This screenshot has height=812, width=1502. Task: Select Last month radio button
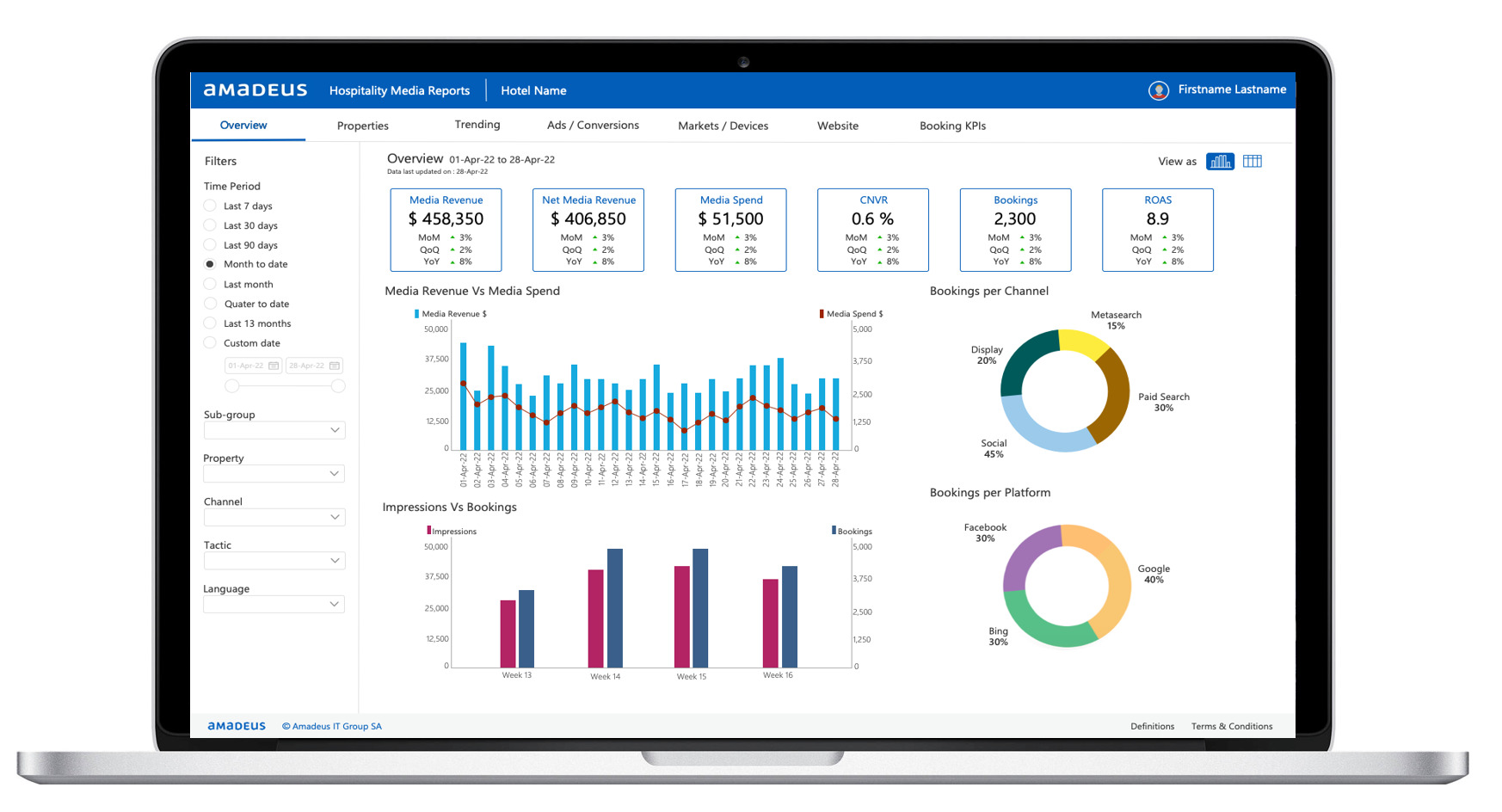tap(210, 284)
